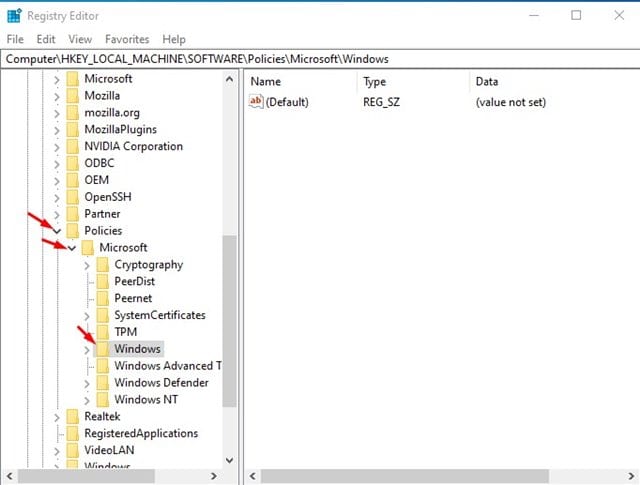Screen dimensions: 640x485
Task: Click the tree pane vertical scrollbar
Action: click(230, 320)
